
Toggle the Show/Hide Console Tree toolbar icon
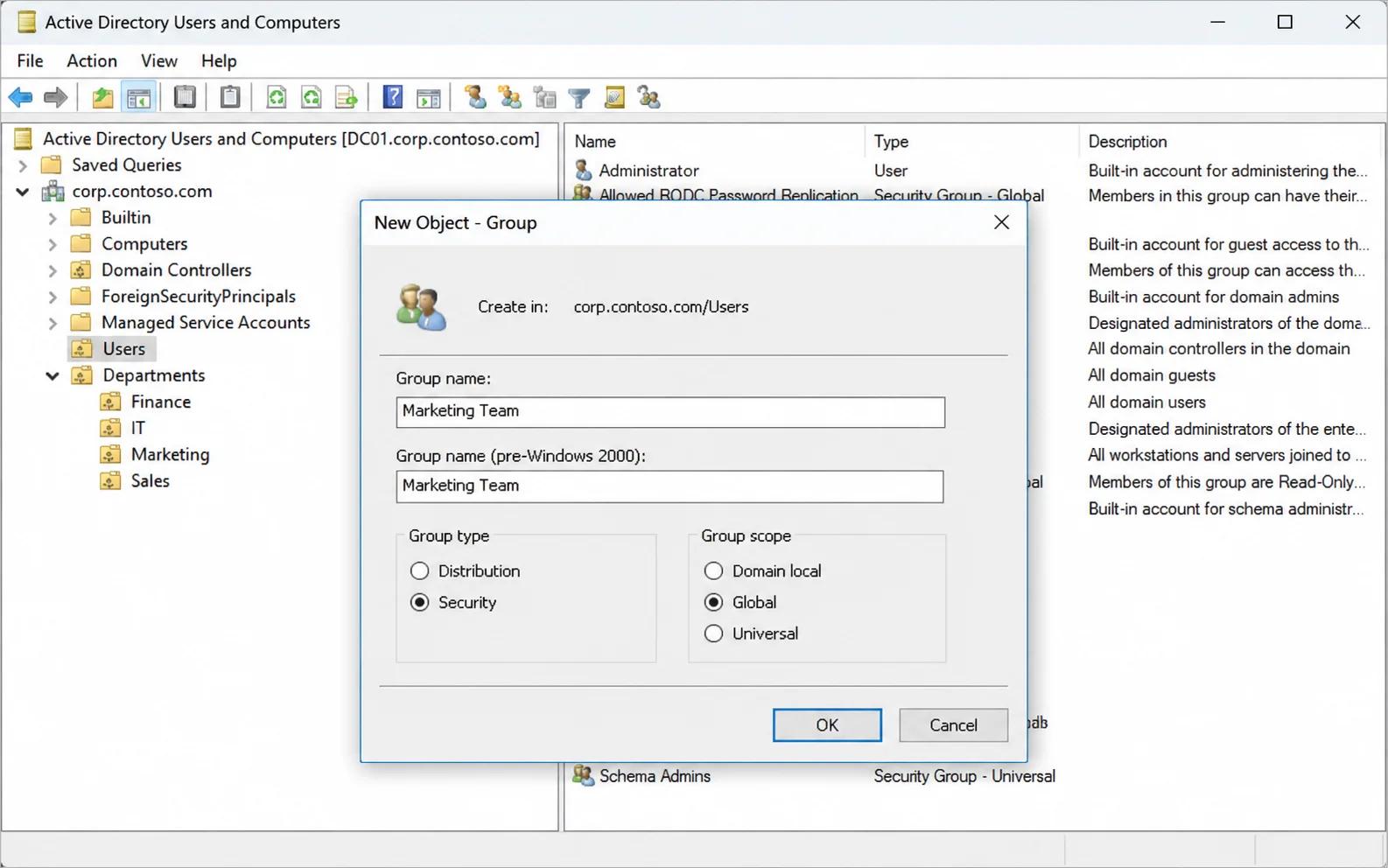tap(138, 97)
